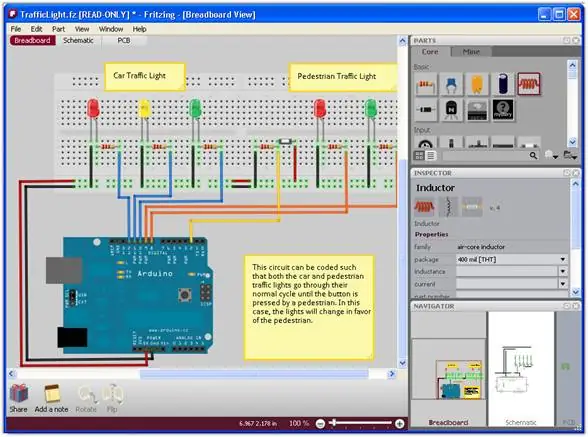
Task: Select the Mine parts bin tab
Action: pos(471,52)
